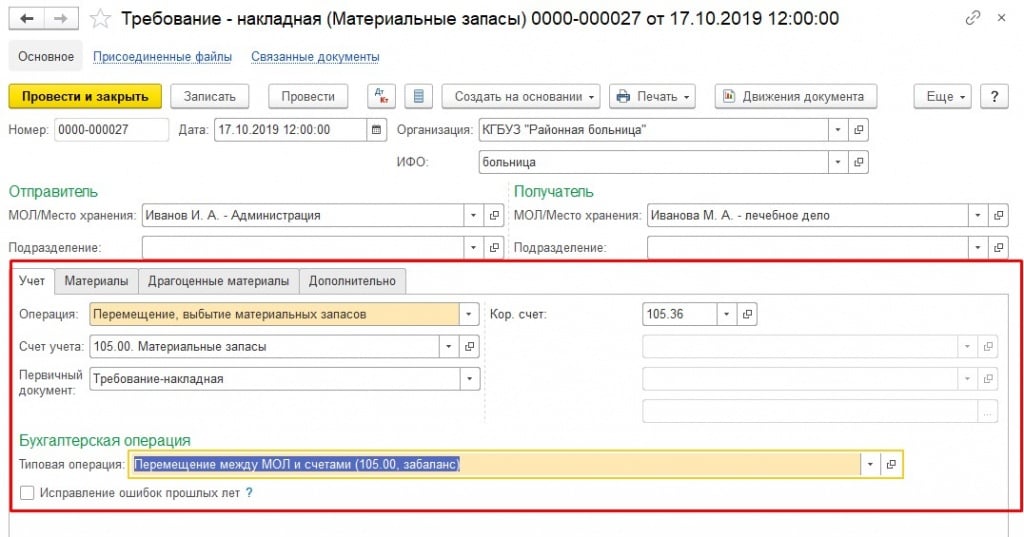This screenshot has height=537, width=1024.
Task: Click the back navigation arrow
Action: [x=27, y=19]
